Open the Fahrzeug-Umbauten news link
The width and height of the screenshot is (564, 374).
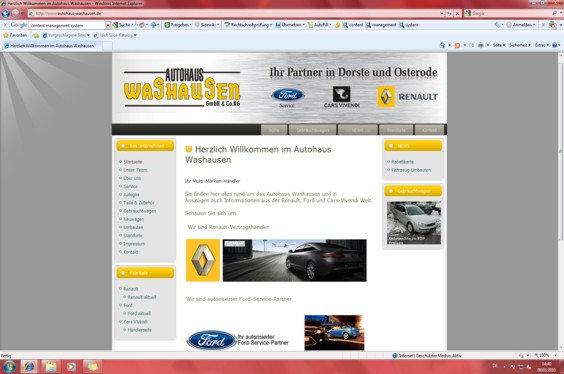(411, 170)
